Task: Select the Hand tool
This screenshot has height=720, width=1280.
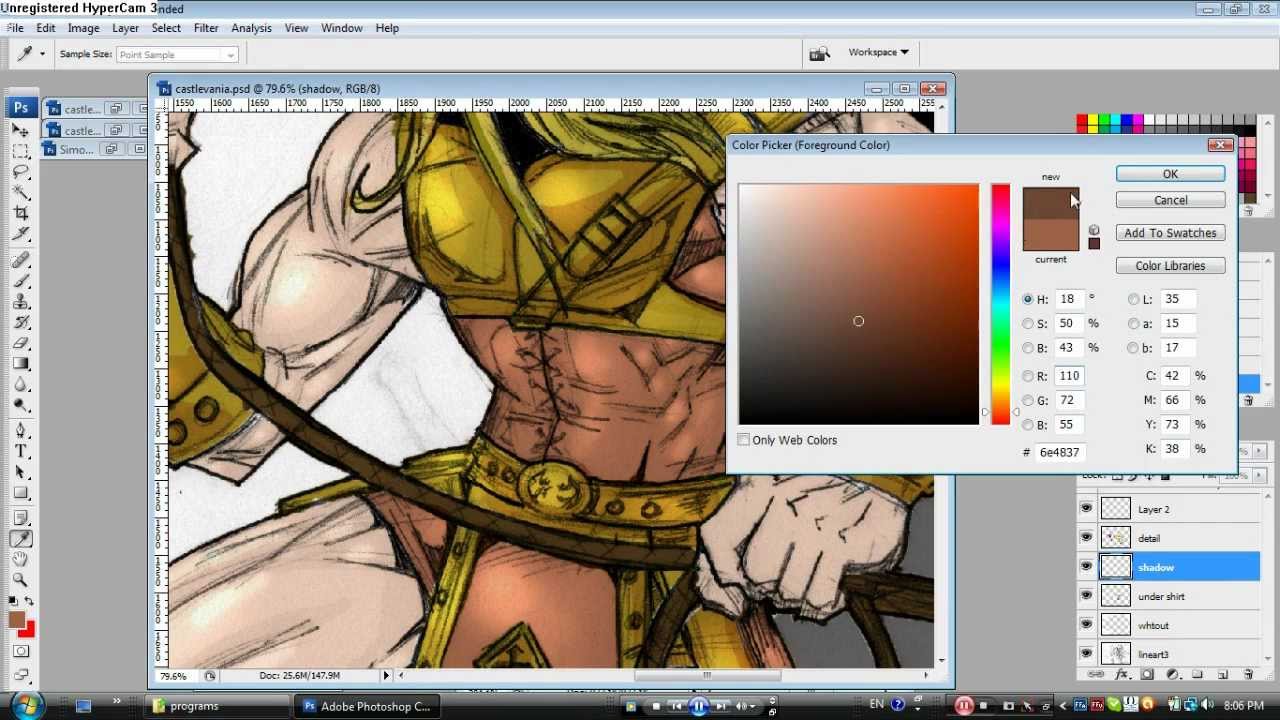Action: tap(21, 559)
